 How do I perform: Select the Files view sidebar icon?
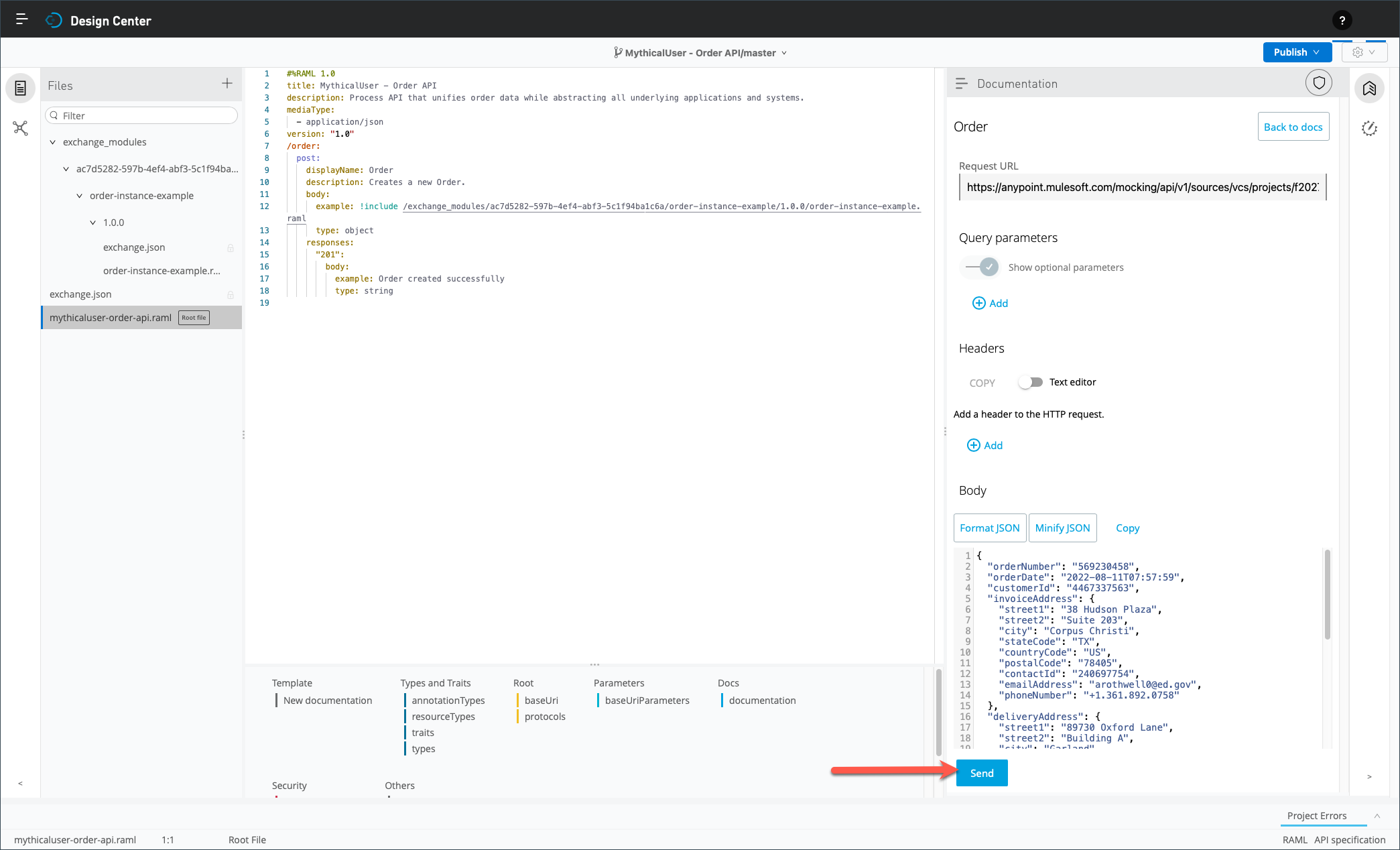click(21, 88)
